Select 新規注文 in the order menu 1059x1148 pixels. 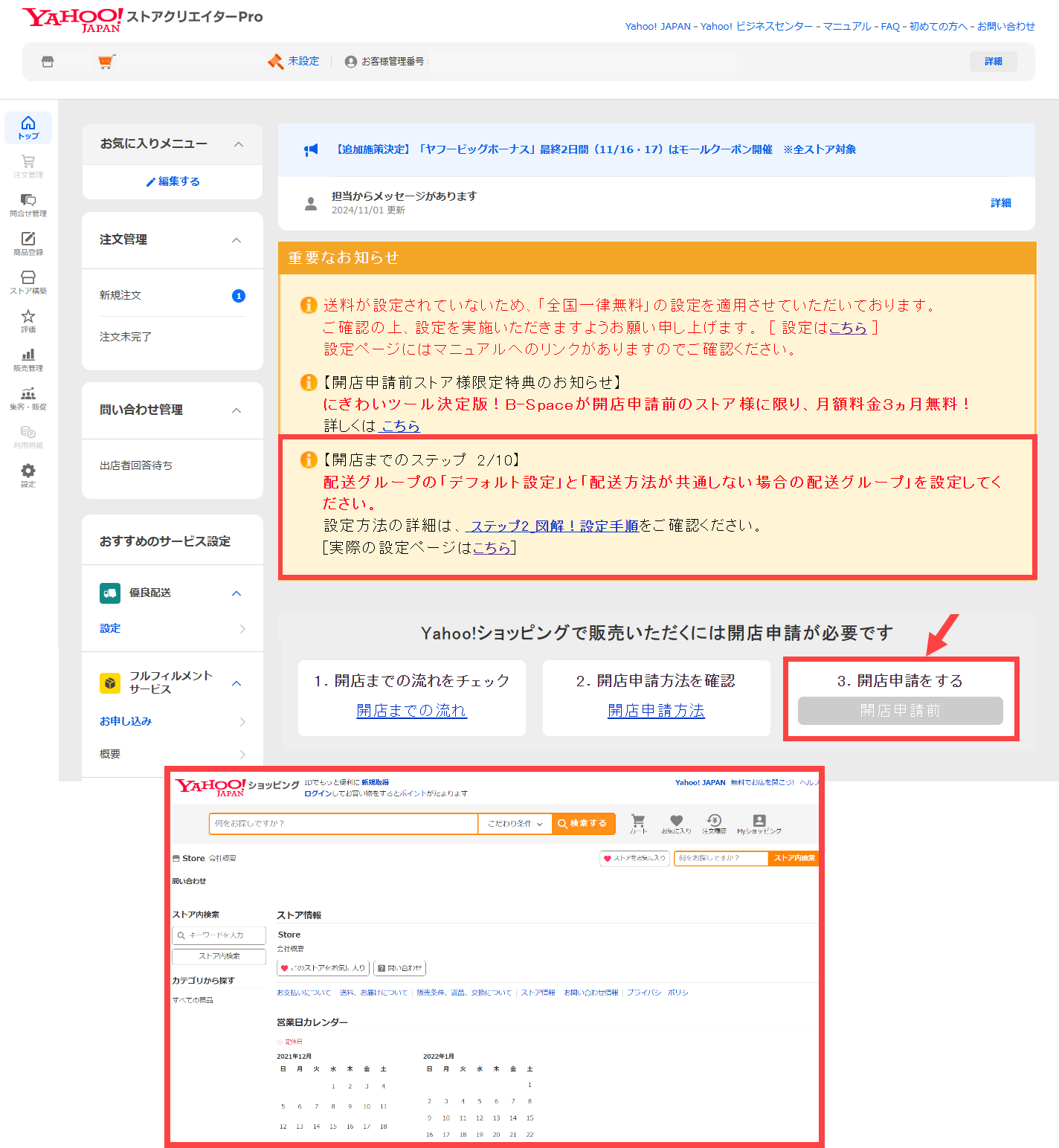120,295
